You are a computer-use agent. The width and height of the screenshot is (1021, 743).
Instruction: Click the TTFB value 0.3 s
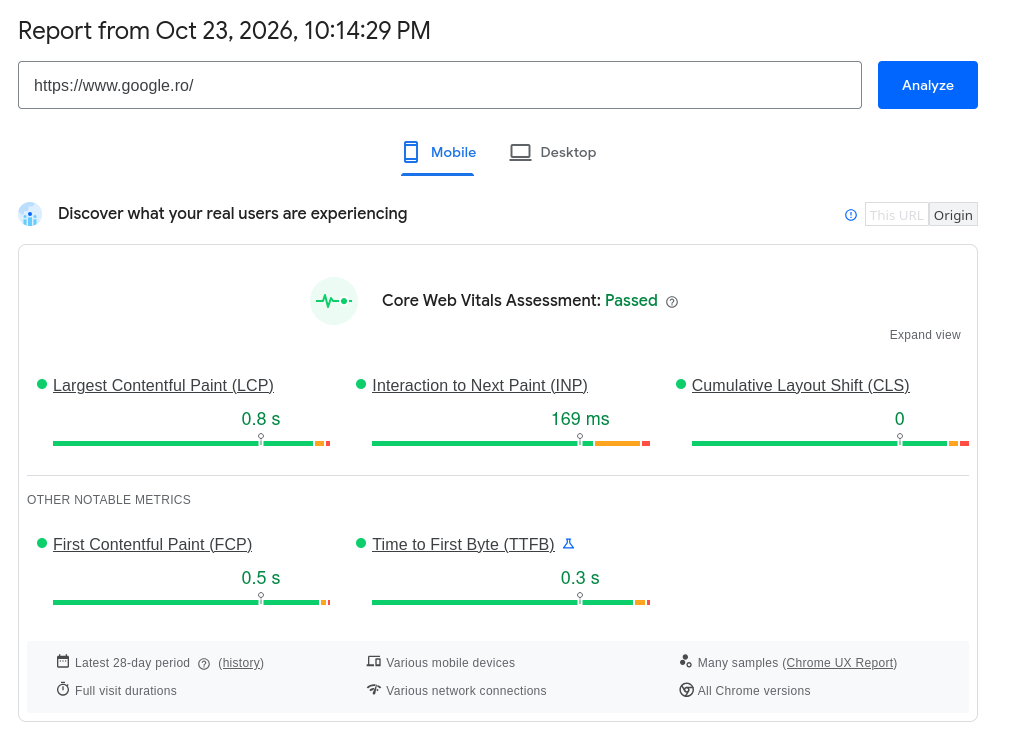580,578
